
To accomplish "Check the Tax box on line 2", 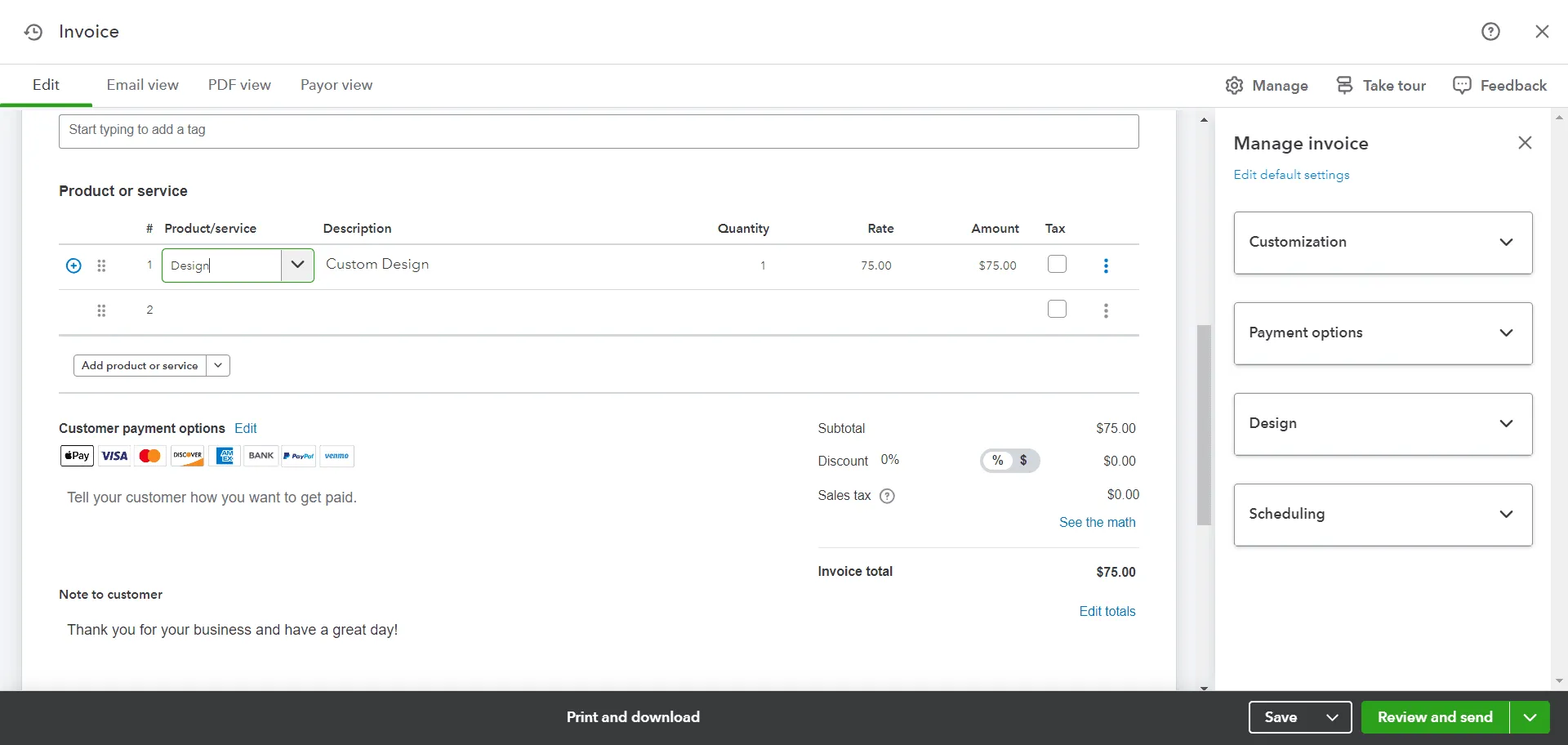I will pos(1057,309).
